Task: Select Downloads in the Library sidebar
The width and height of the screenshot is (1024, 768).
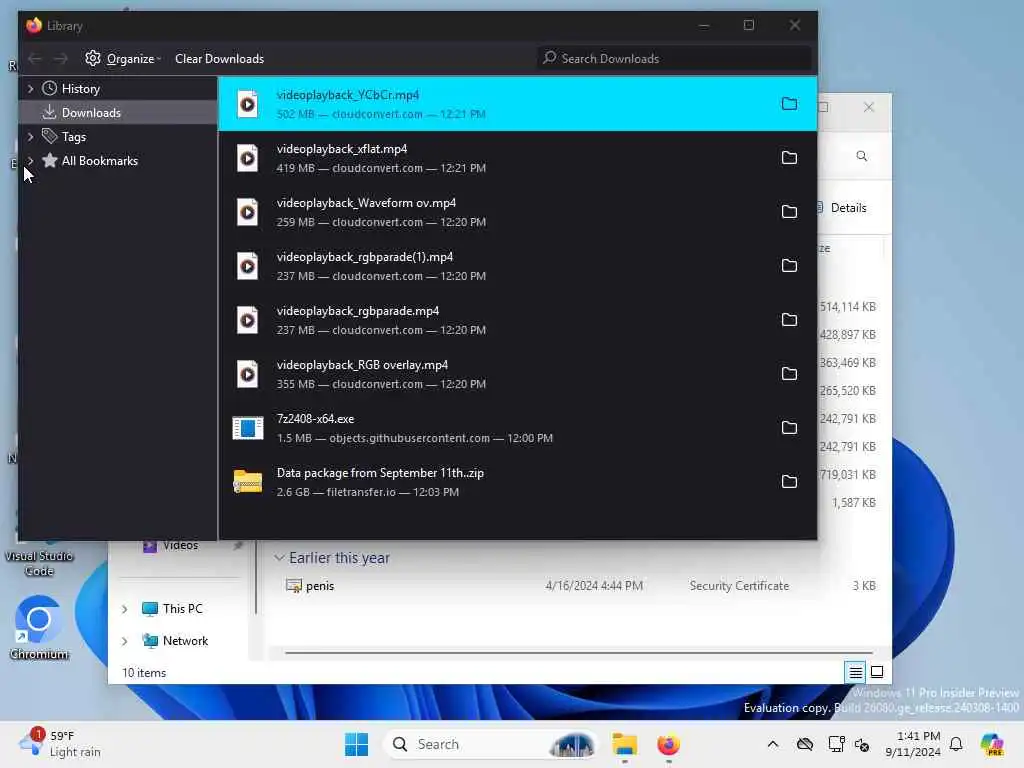Action: click(118, 112)
